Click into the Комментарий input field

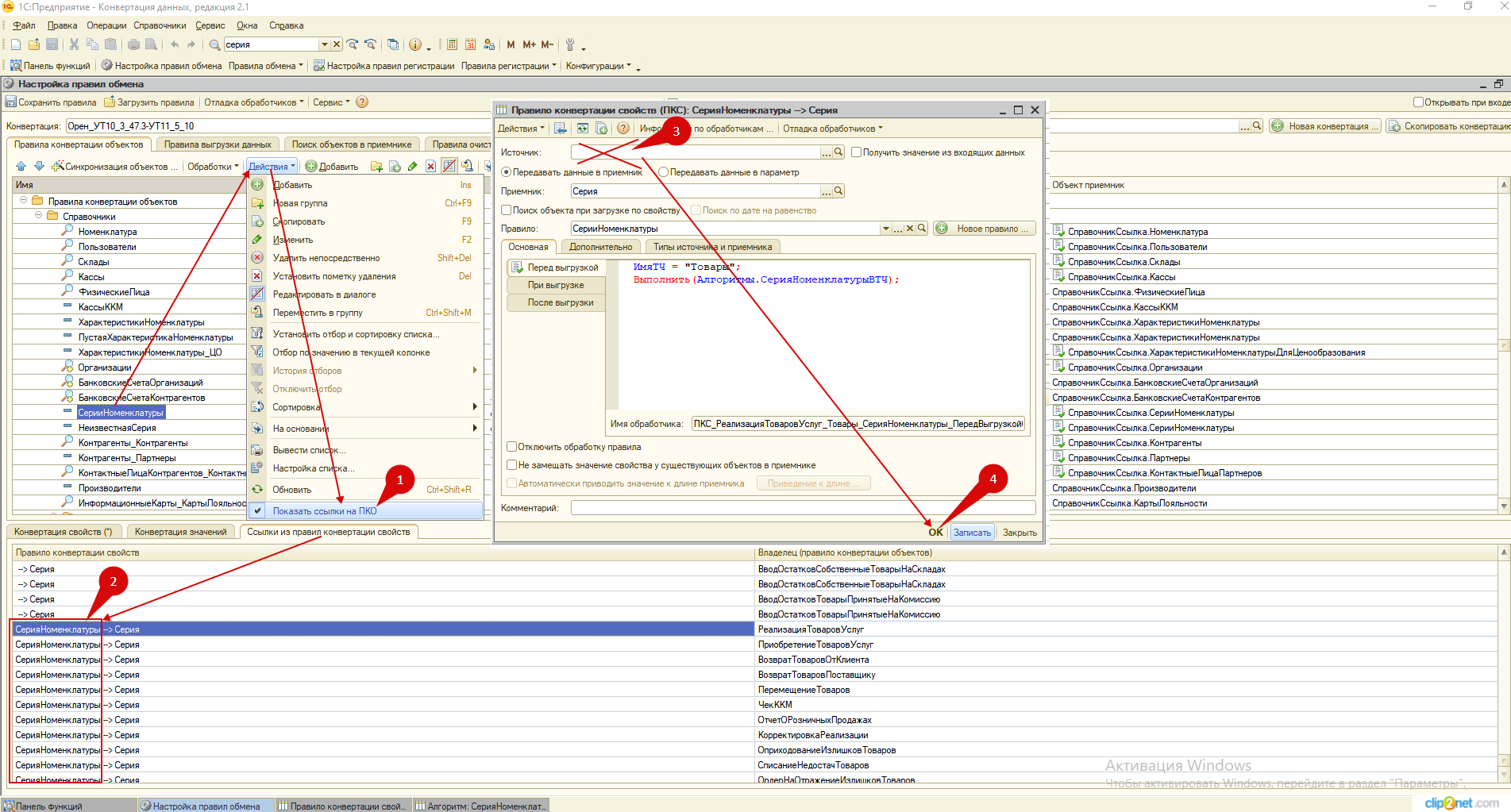coord(802,508)
